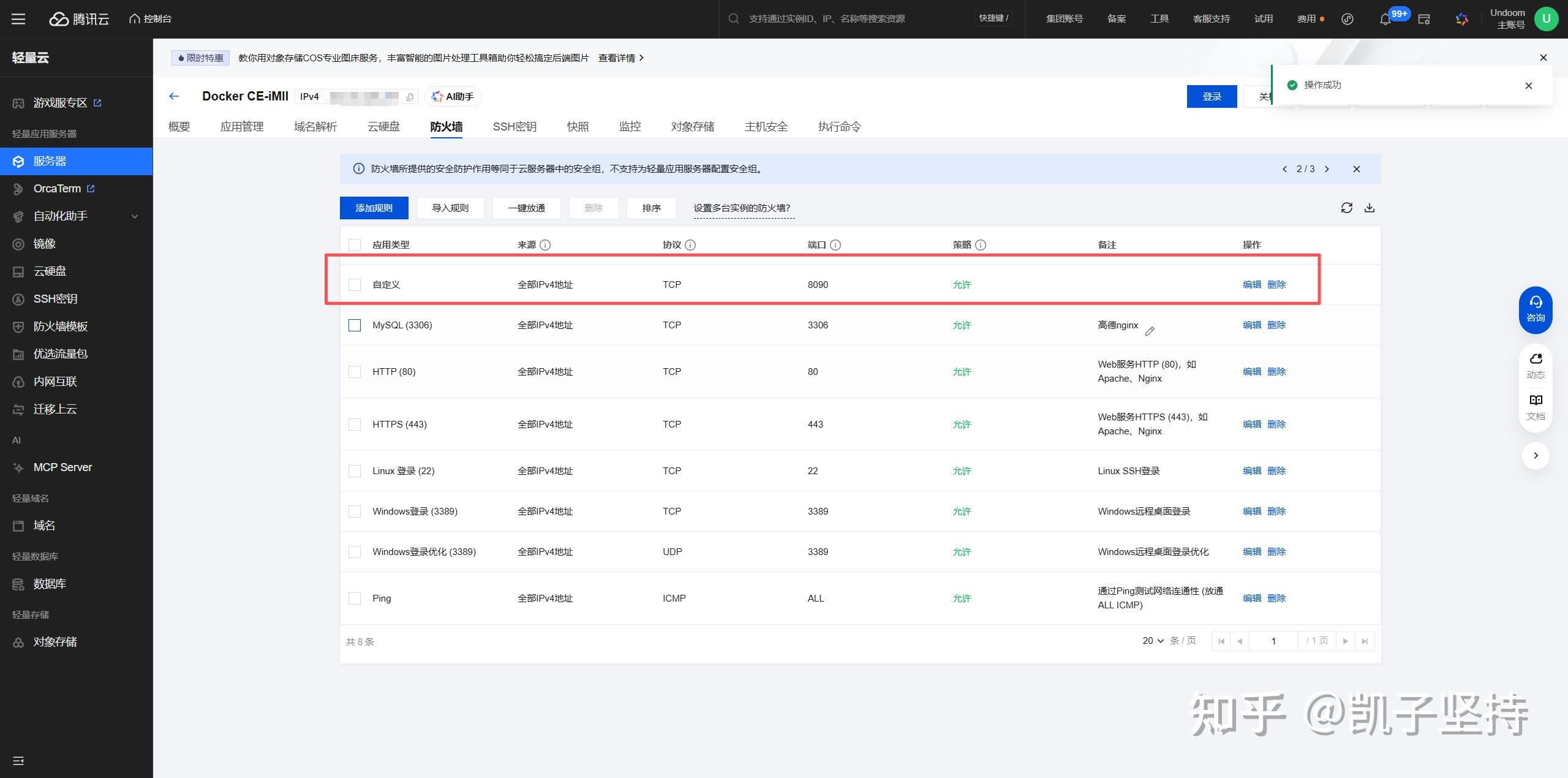This screenshot has width=1568, height=778.
Task: Click the pencil icon next to 高德nginx note
Action: pyautogui.click(x=1150, y=331)
